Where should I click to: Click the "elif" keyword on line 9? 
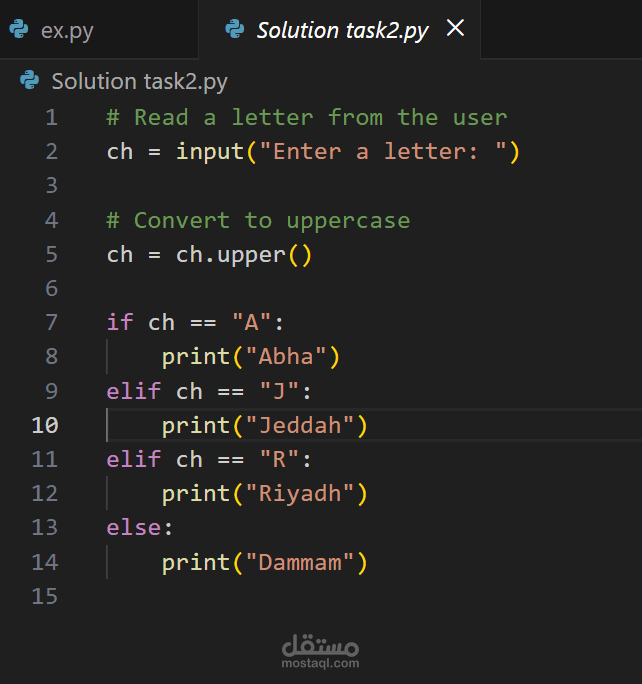click(x=134, y=391)
